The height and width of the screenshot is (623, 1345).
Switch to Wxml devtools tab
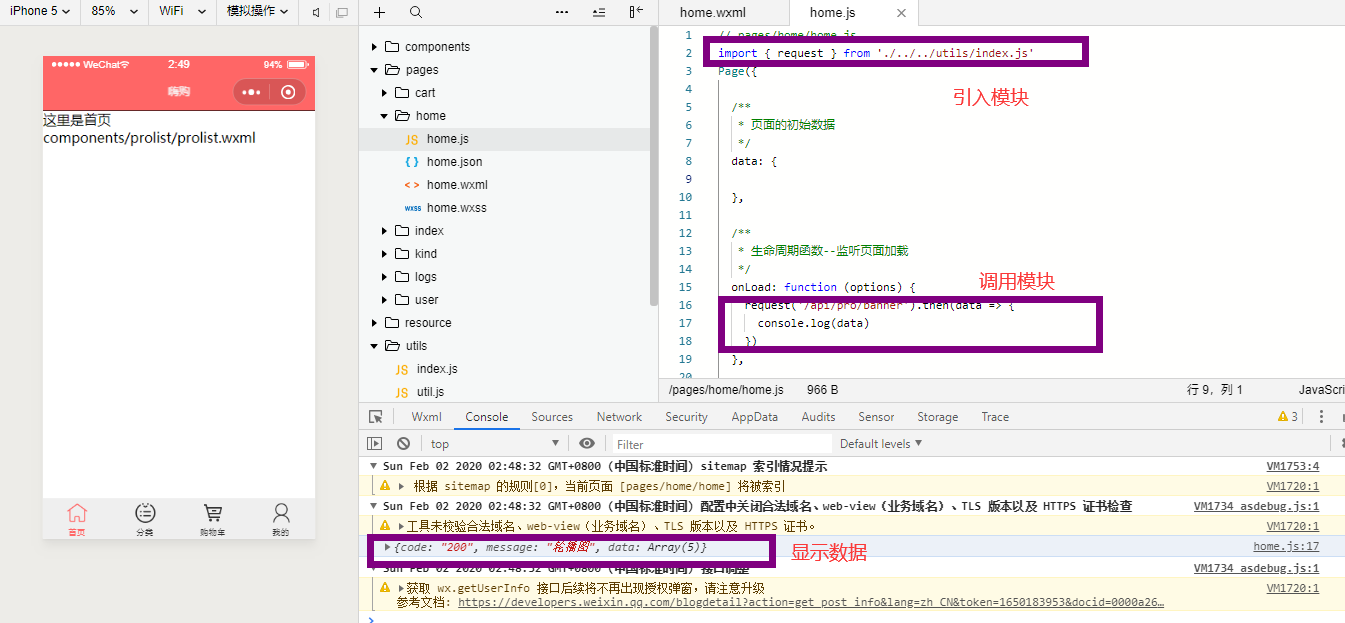point(427,417)
